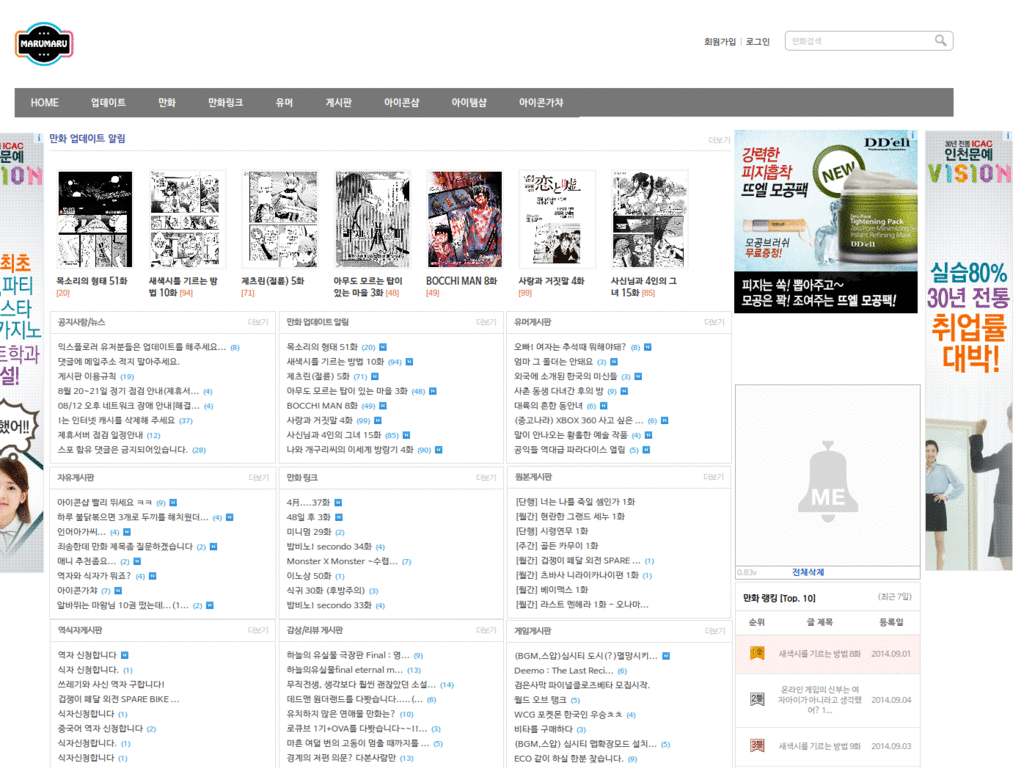Open BOCCHI MAN 8화 cover thumbnail
The image size is (1024, 768).
point(464,219)
